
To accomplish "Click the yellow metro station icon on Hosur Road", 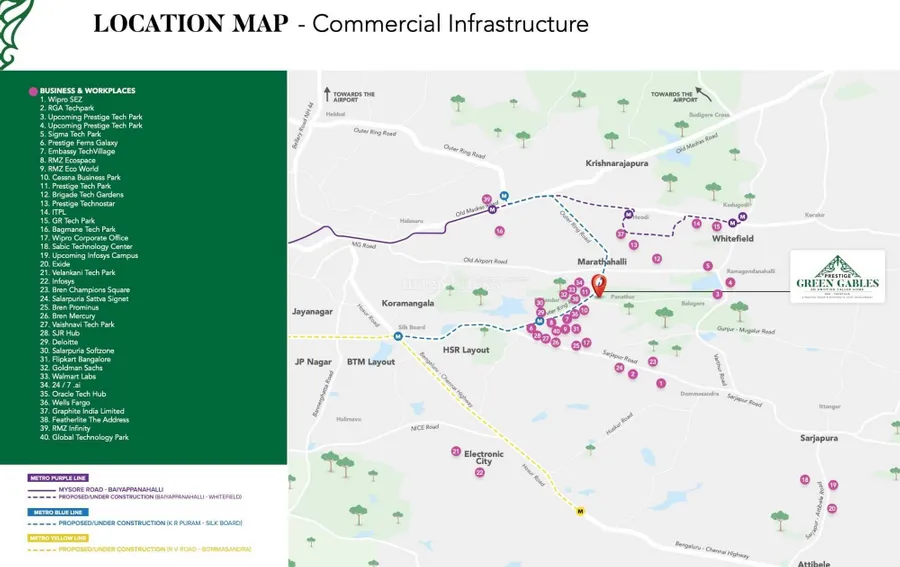I will tap(580, 511).
